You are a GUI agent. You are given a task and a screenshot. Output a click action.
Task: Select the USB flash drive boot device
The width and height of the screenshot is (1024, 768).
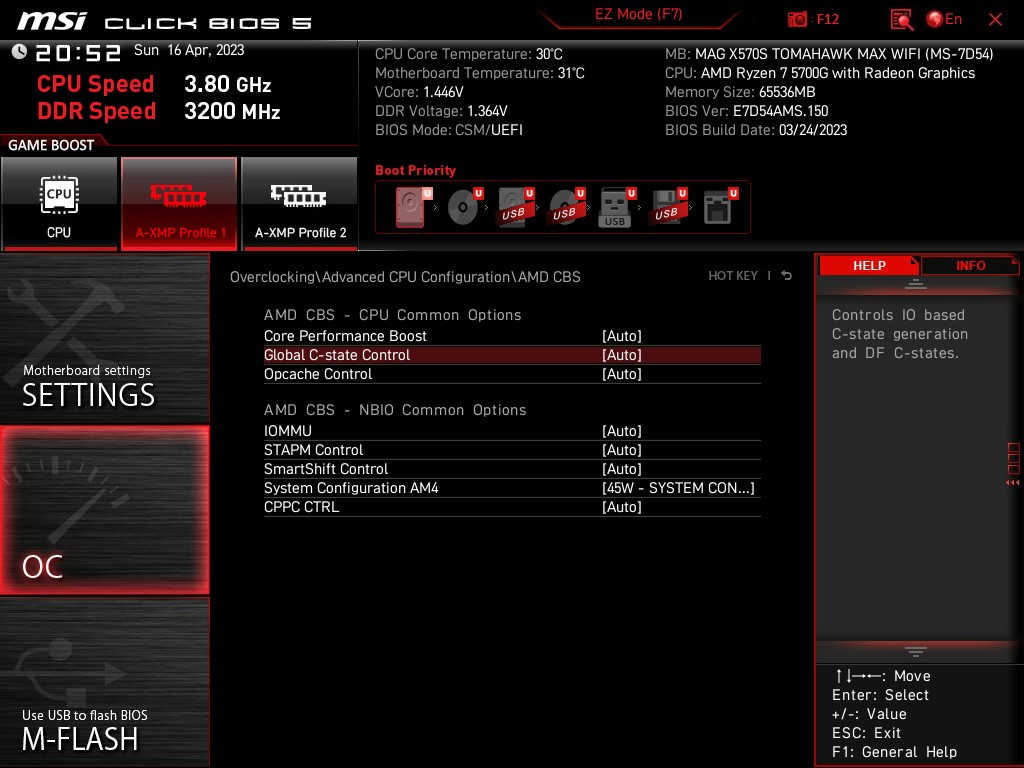[x=614, y=206]
